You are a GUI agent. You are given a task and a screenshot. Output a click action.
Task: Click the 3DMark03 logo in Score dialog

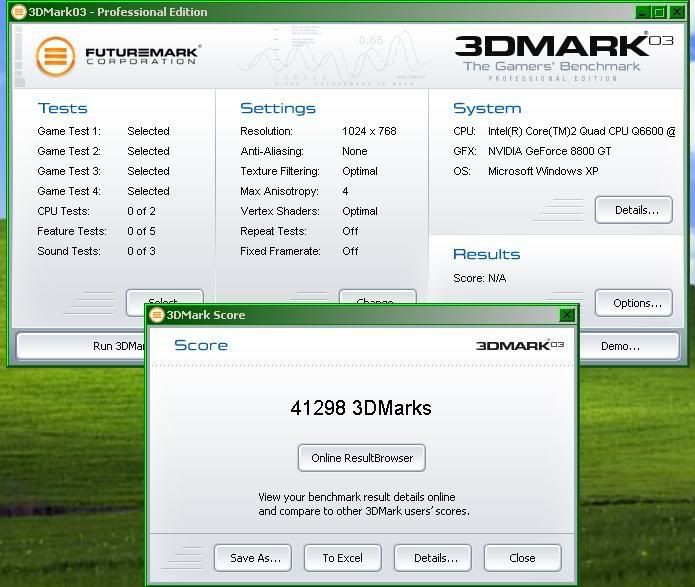(519, 345)
